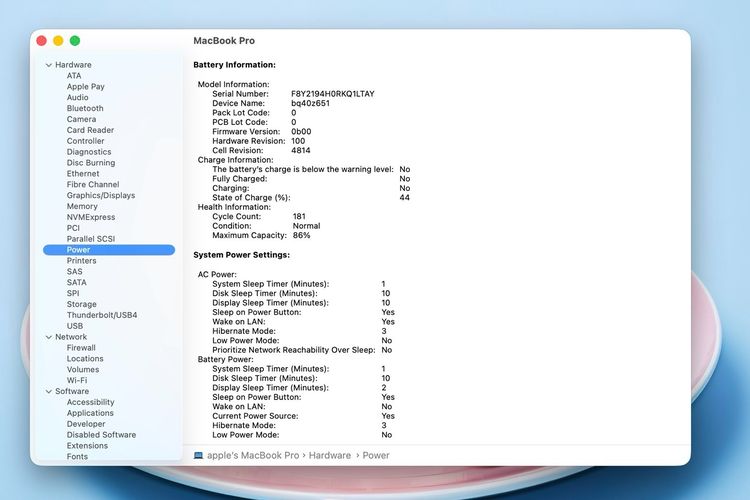Click the MacBook Pro window title
Image resolution: width=750 pixels, height=500 pixels.
pos(224,41)
